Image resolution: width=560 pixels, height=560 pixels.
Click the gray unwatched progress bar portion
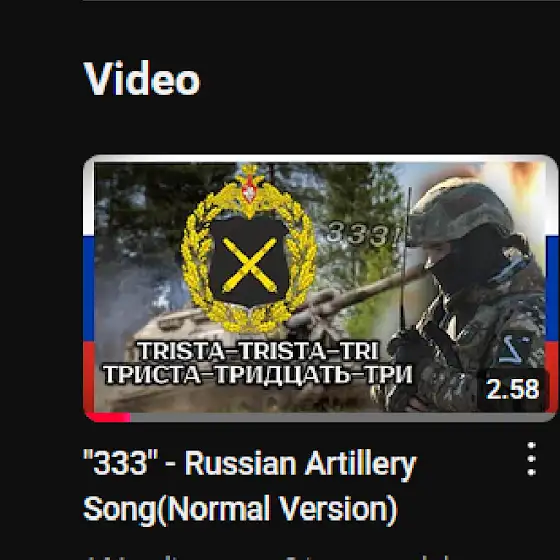point(342,417)
